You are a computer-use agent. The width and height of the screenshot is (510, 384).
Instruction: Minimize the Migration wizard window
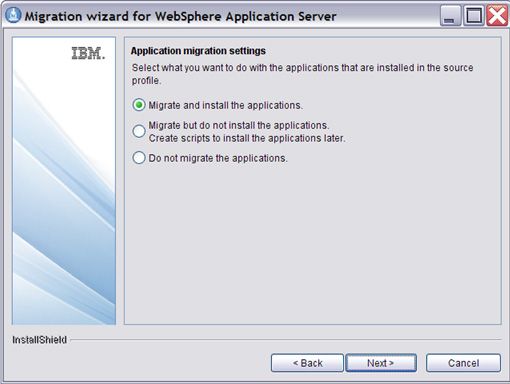coord(450,16)
